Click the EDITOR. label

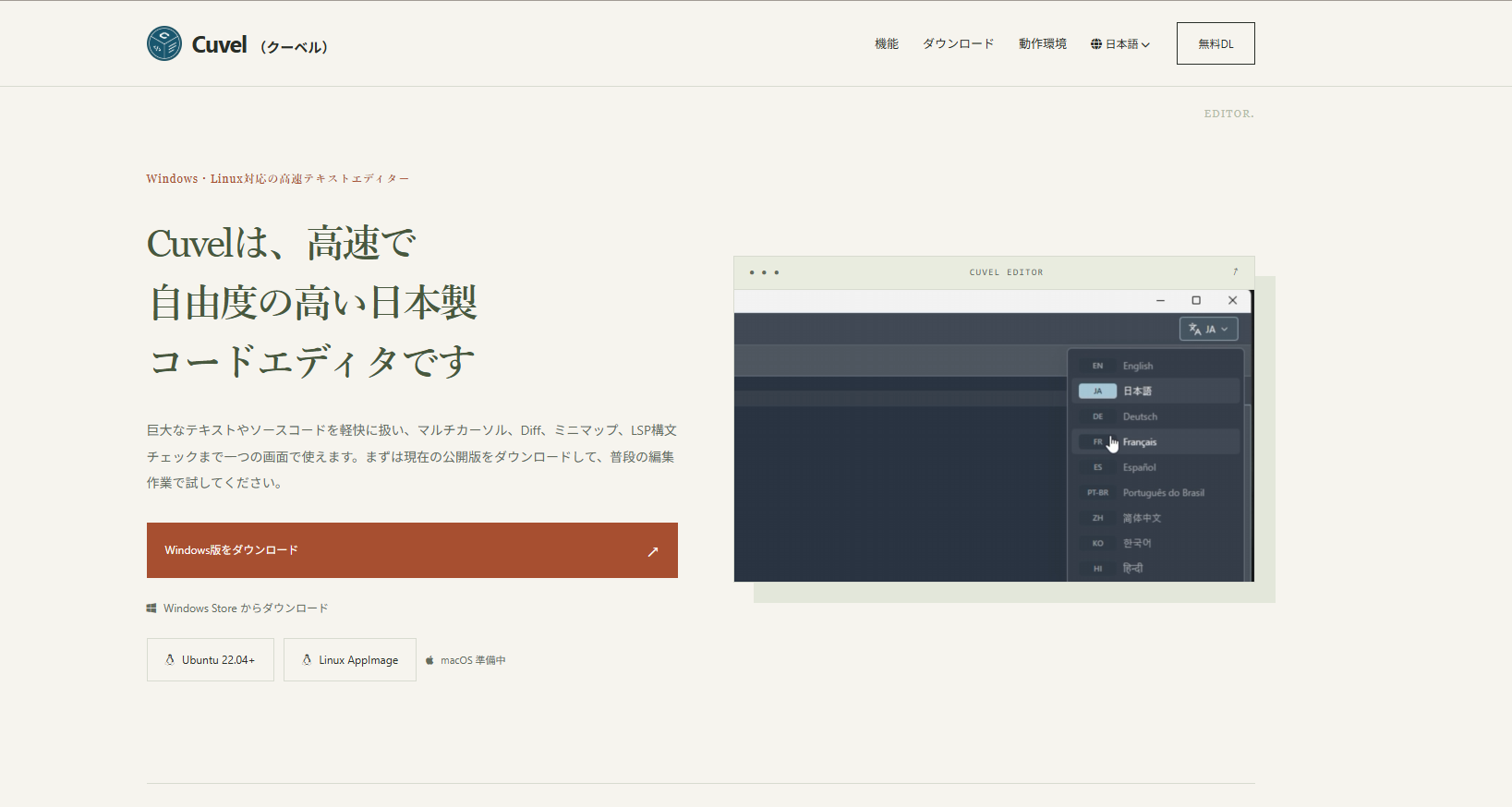(x=1228, y=114)
